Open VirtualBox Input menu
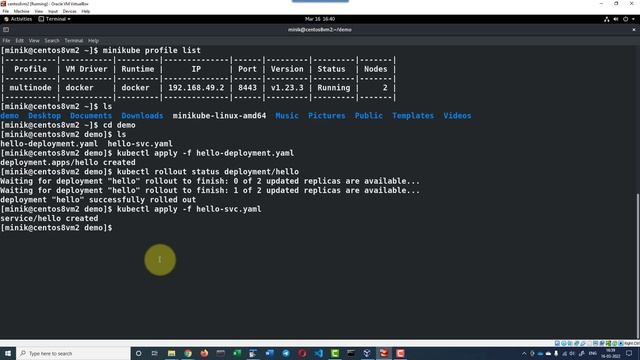640x360 pixels. (53, 11)
